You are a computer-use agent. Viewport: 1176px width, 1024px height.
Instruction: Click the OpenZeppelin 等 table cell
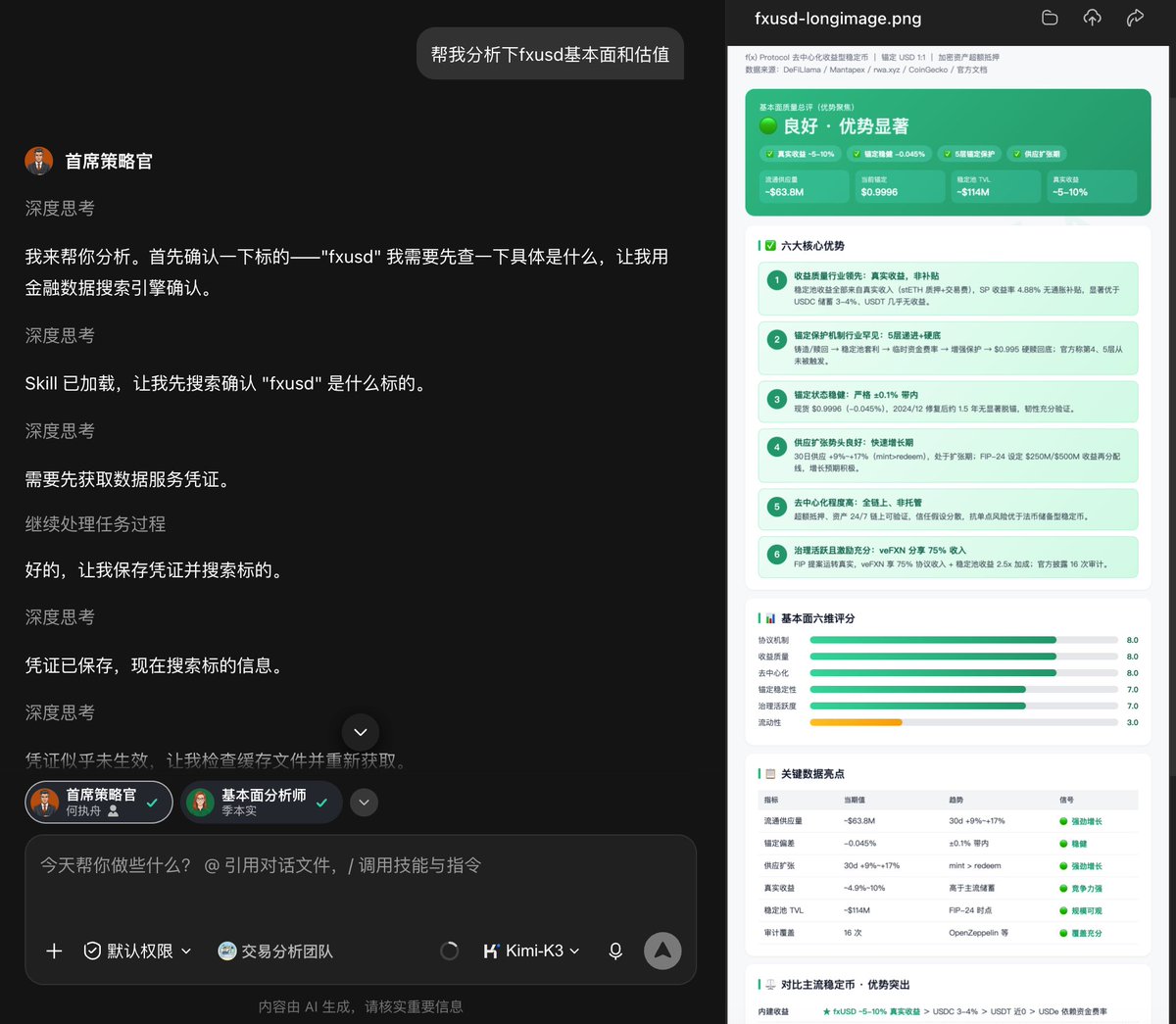(x=978, y=933)
